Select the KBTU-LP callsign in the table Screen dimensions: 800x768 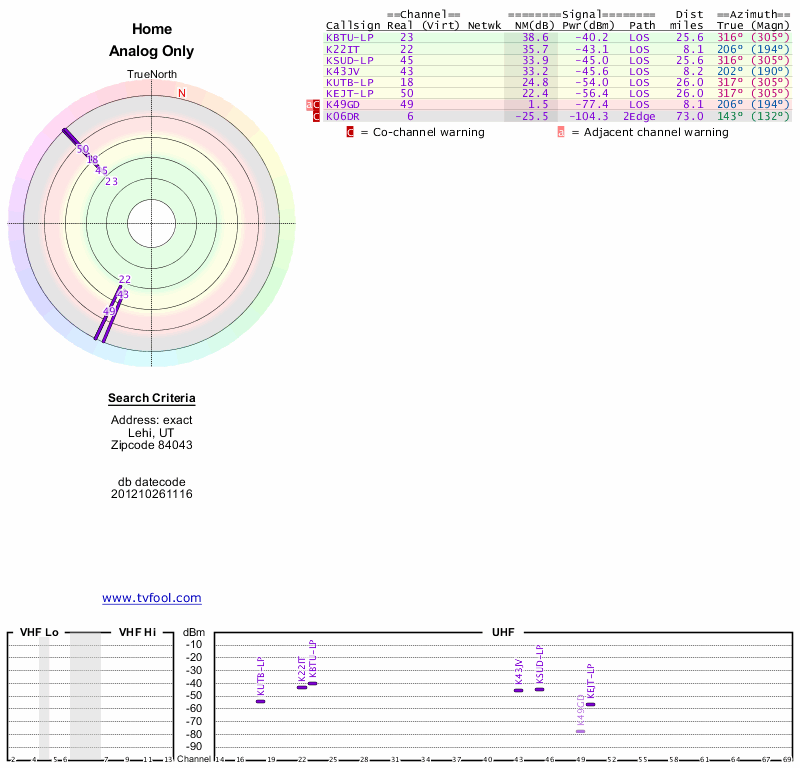click(349, 37)
